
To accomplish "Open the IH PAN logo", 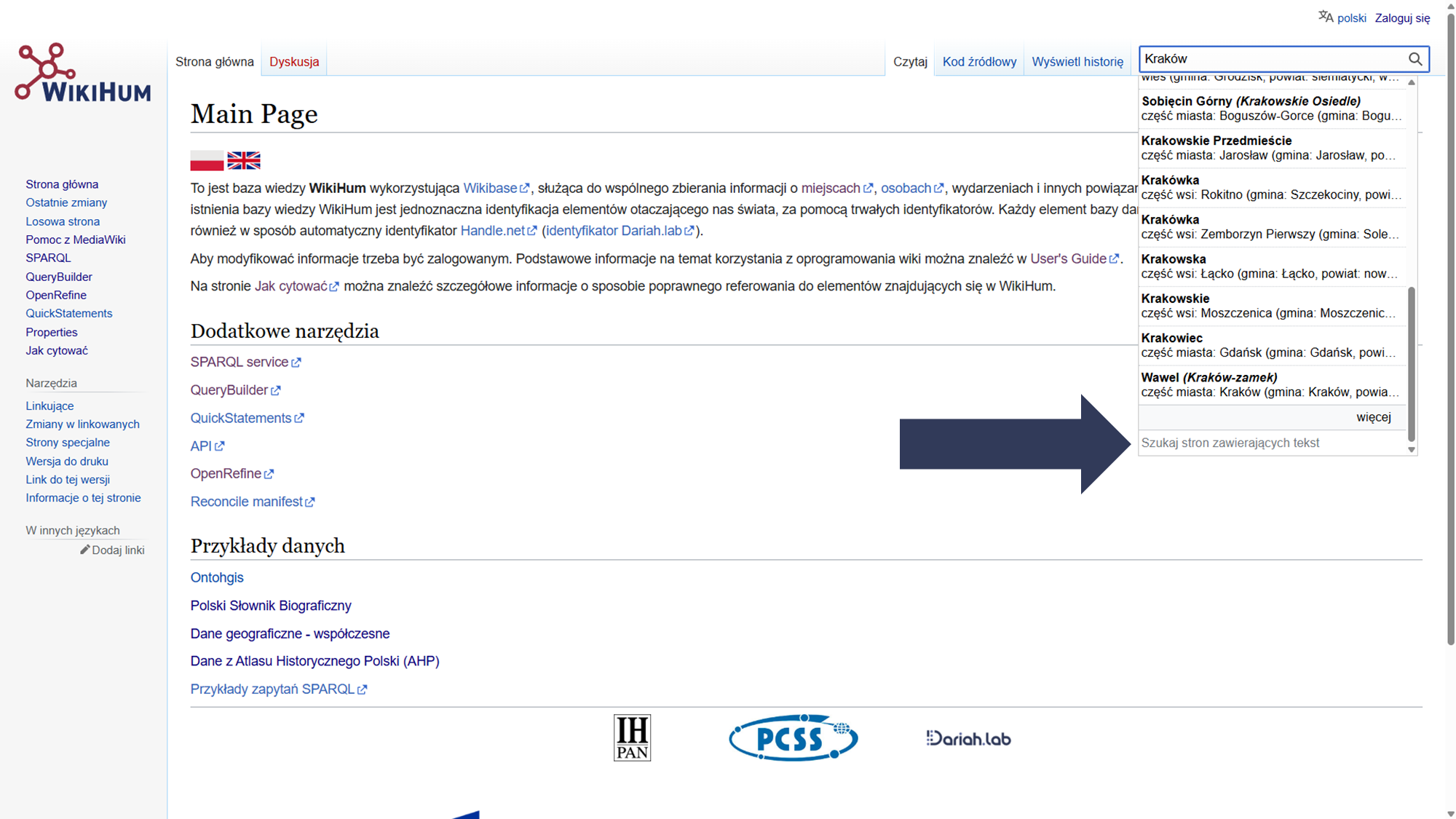I will point(632,737).
